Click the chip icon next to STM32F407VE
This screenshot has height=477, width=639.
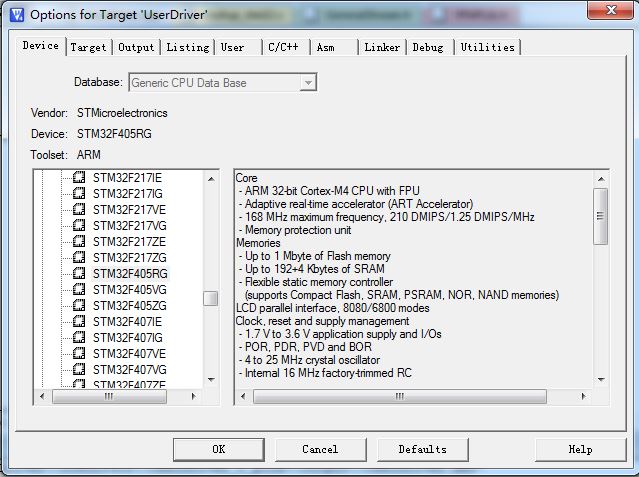click(79, 353)
